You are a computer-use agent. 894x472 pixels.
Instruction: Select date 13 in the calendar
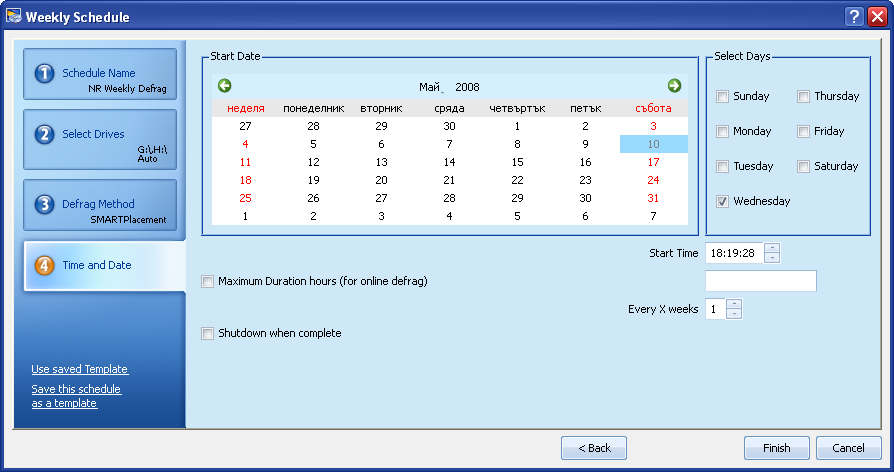click(381, 162)
